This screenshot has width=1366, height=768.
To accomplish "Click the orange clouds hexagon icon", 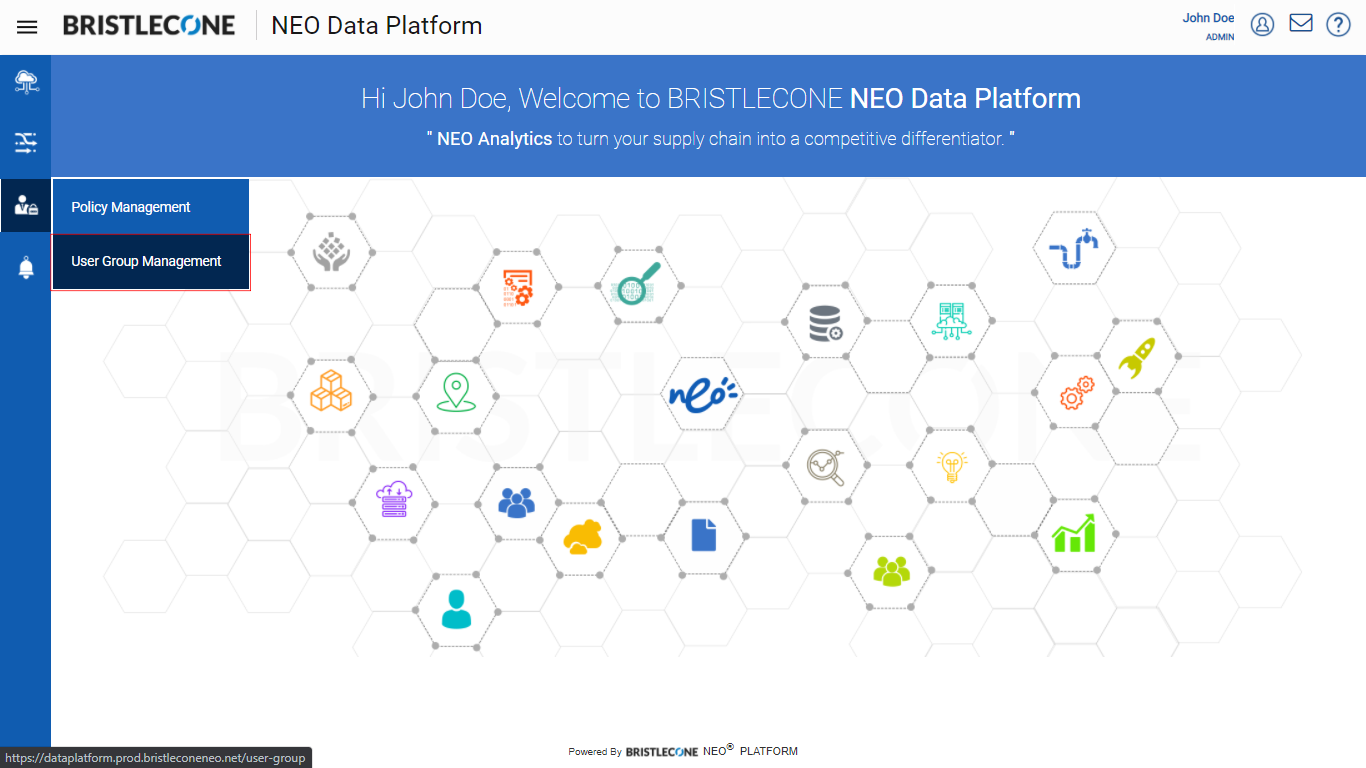I will pyautogui.click(x=582, y=538).
